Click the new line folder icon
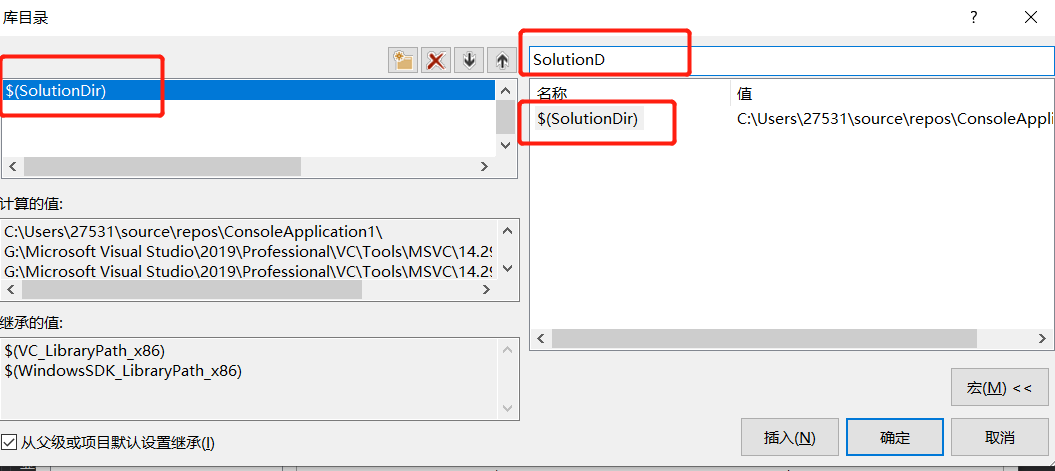Viewport: 1055px width, 471px height. pos(403,60)
